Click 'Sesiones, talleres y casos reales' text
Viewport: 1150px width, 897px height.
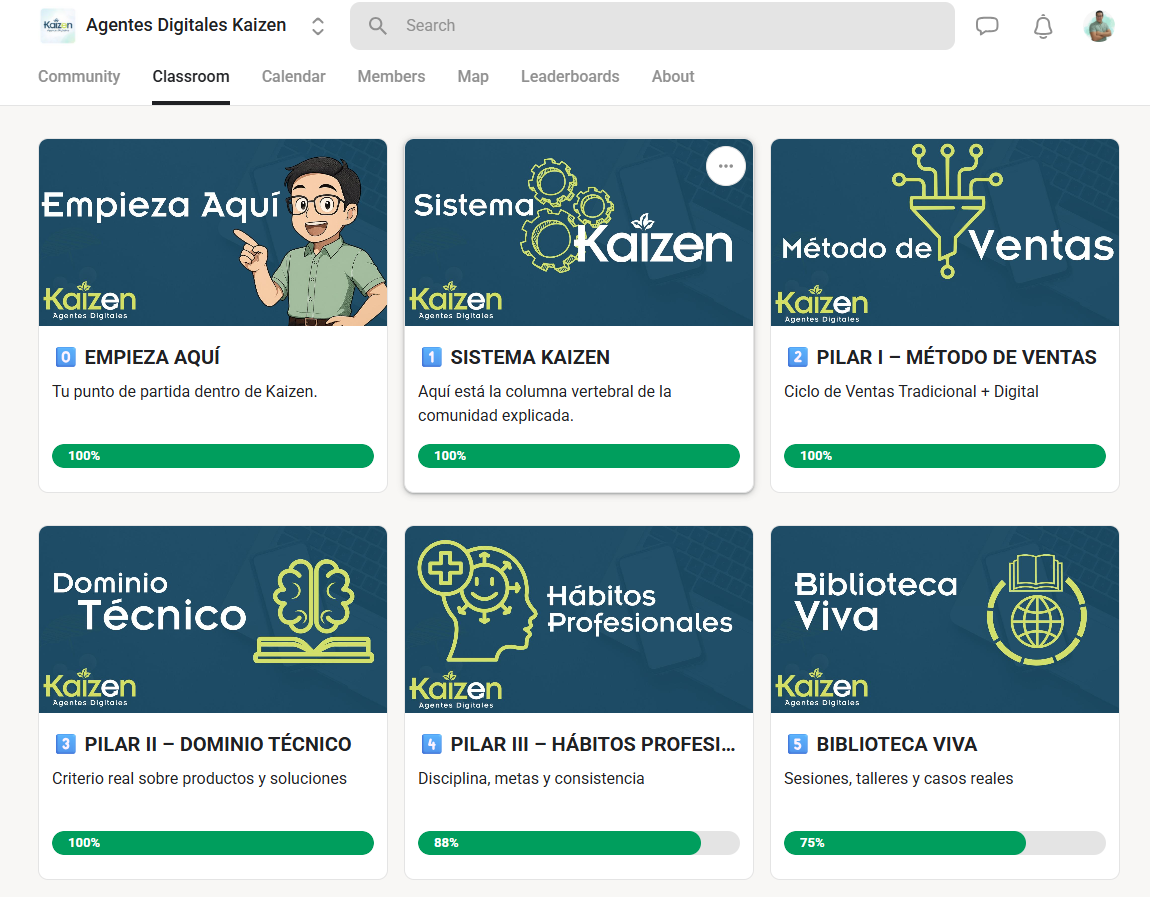pos(898,778)
